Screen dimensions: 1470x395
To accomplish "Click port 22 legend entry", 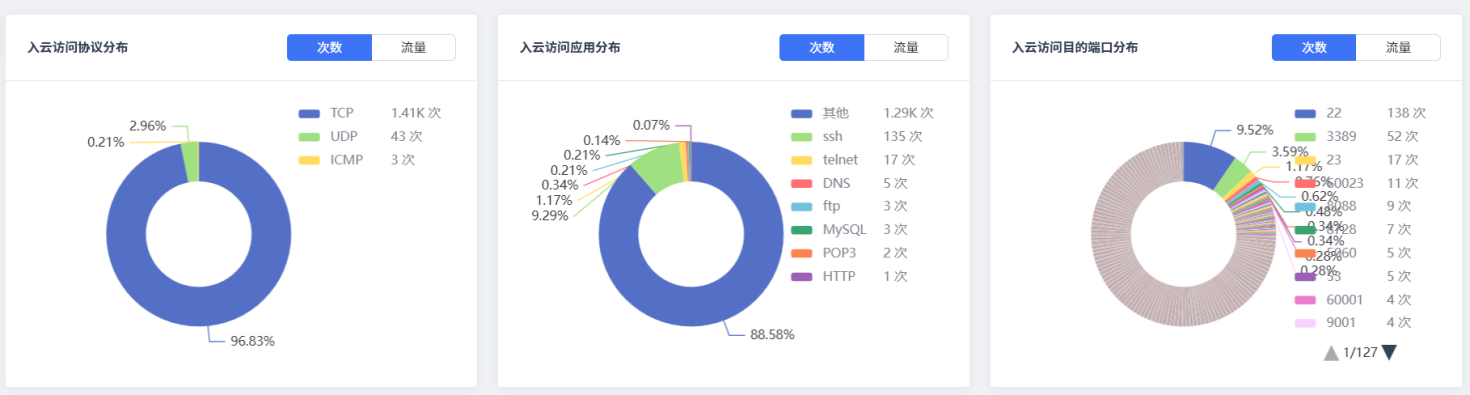I will click(x=1356, y=113).
